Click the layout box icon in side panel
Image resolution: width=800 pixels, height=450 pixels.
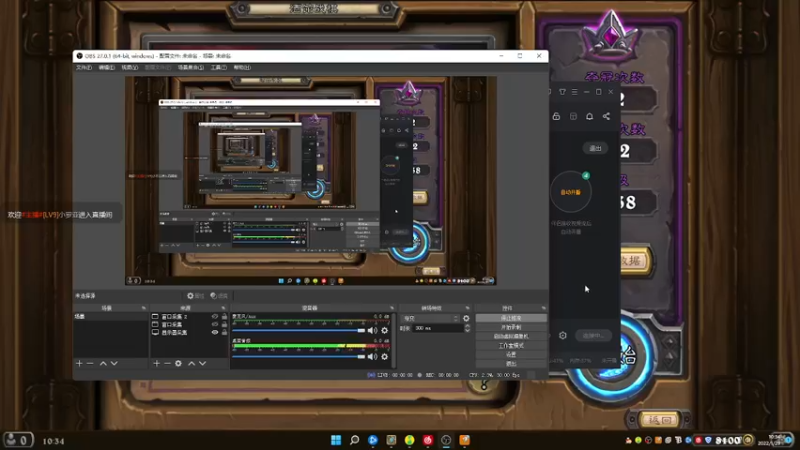tap(573, 116)
